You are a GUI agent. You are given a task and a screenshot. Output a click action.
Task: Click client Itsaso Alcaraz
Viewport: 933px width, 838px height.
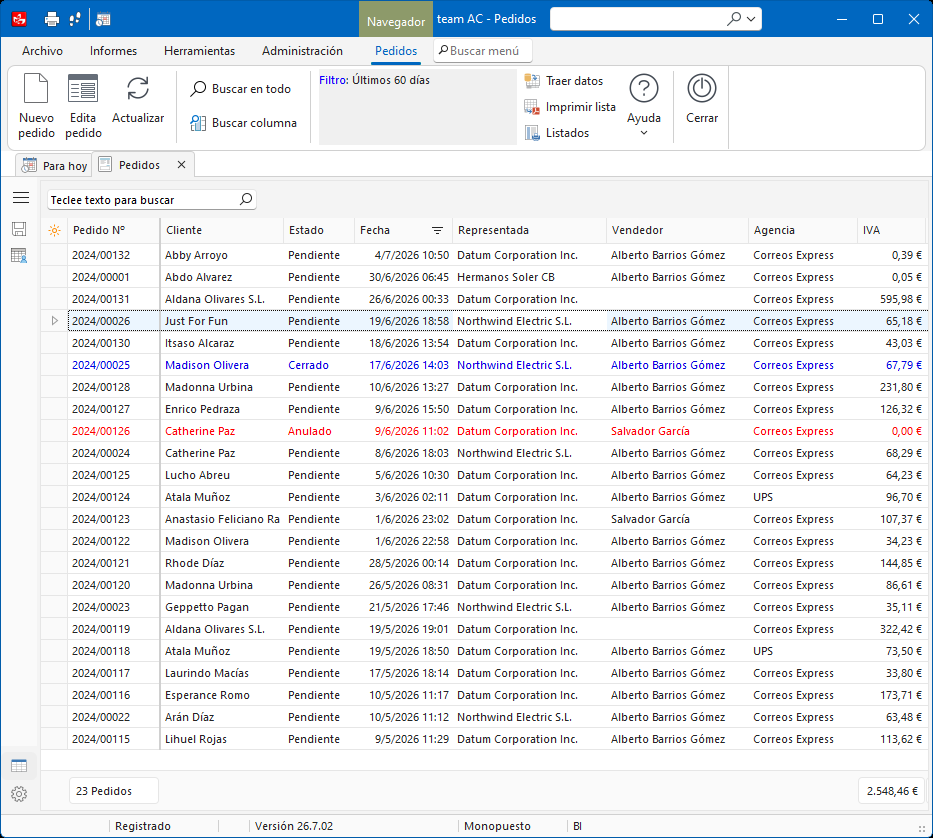click(200, 343)
